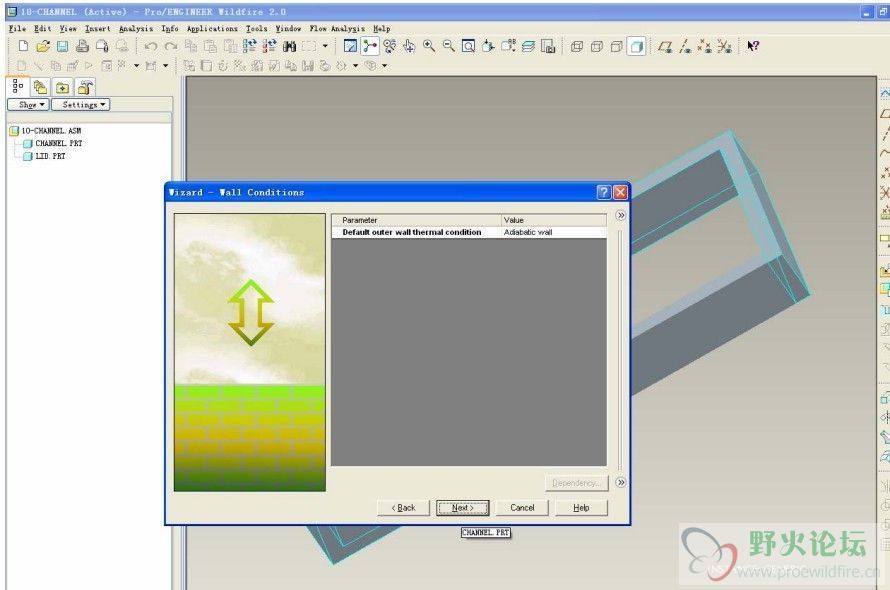The height and width of the screenshot is (590, 890).
Task: Open the selection box dropdown arrow
Action: point(325,46)
